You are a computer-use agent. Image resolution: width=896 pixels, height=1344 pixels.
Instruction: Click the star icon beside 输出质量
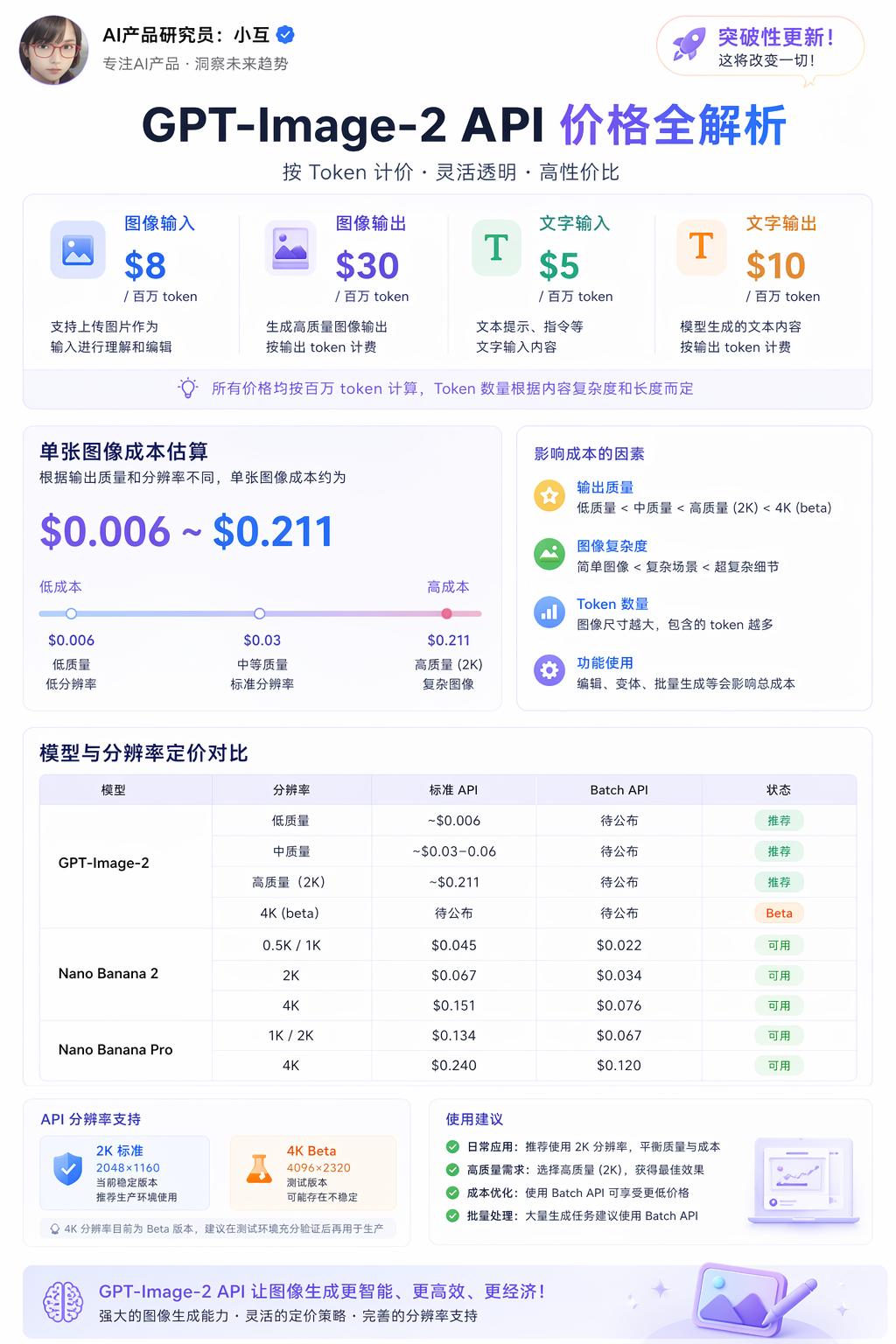pos(549,496)
